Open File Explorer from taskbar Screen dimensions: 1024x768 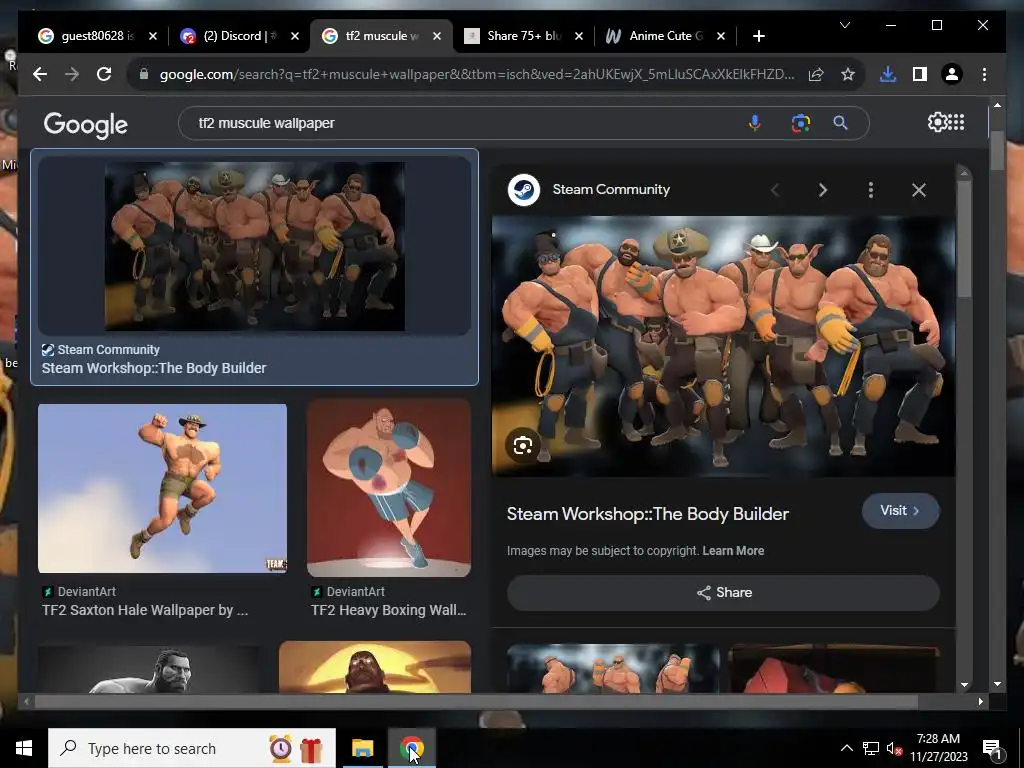click(362, 748)
